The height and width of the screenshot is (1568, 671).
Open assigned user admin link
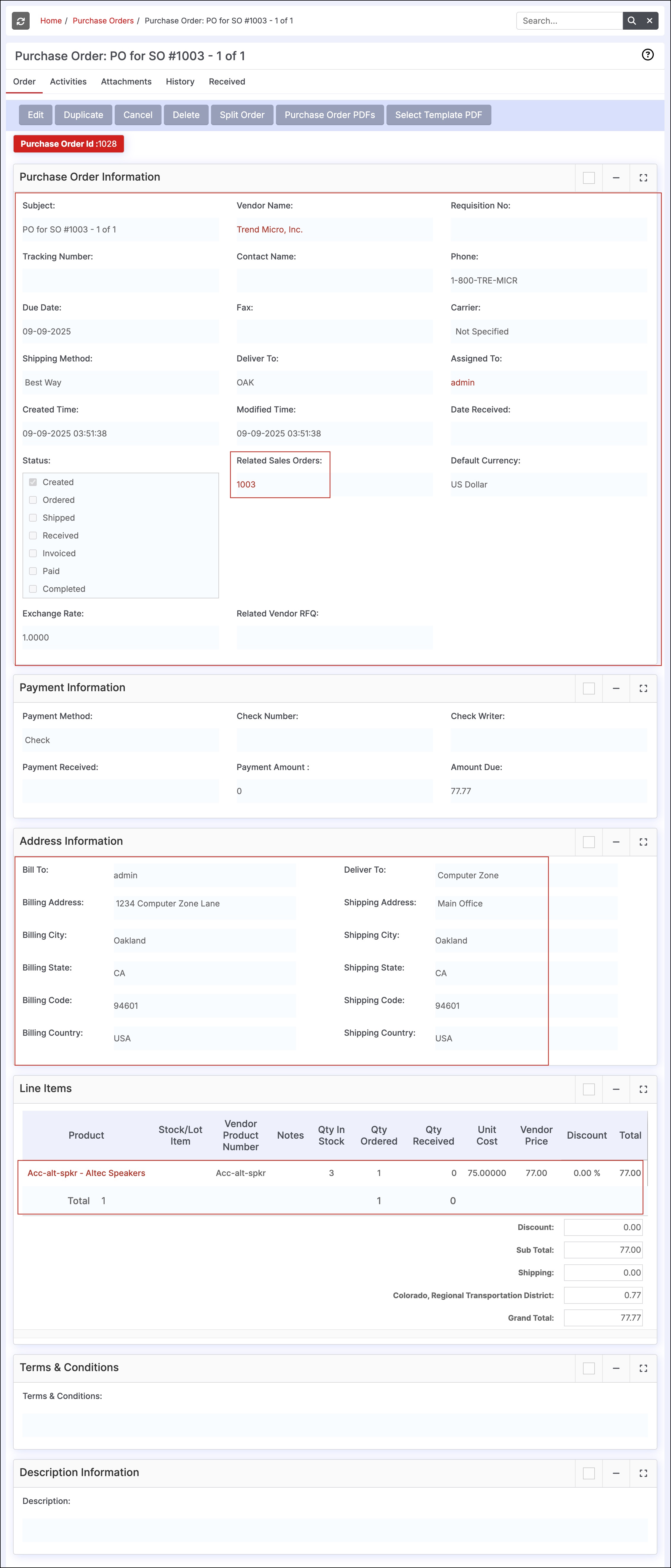462,382
